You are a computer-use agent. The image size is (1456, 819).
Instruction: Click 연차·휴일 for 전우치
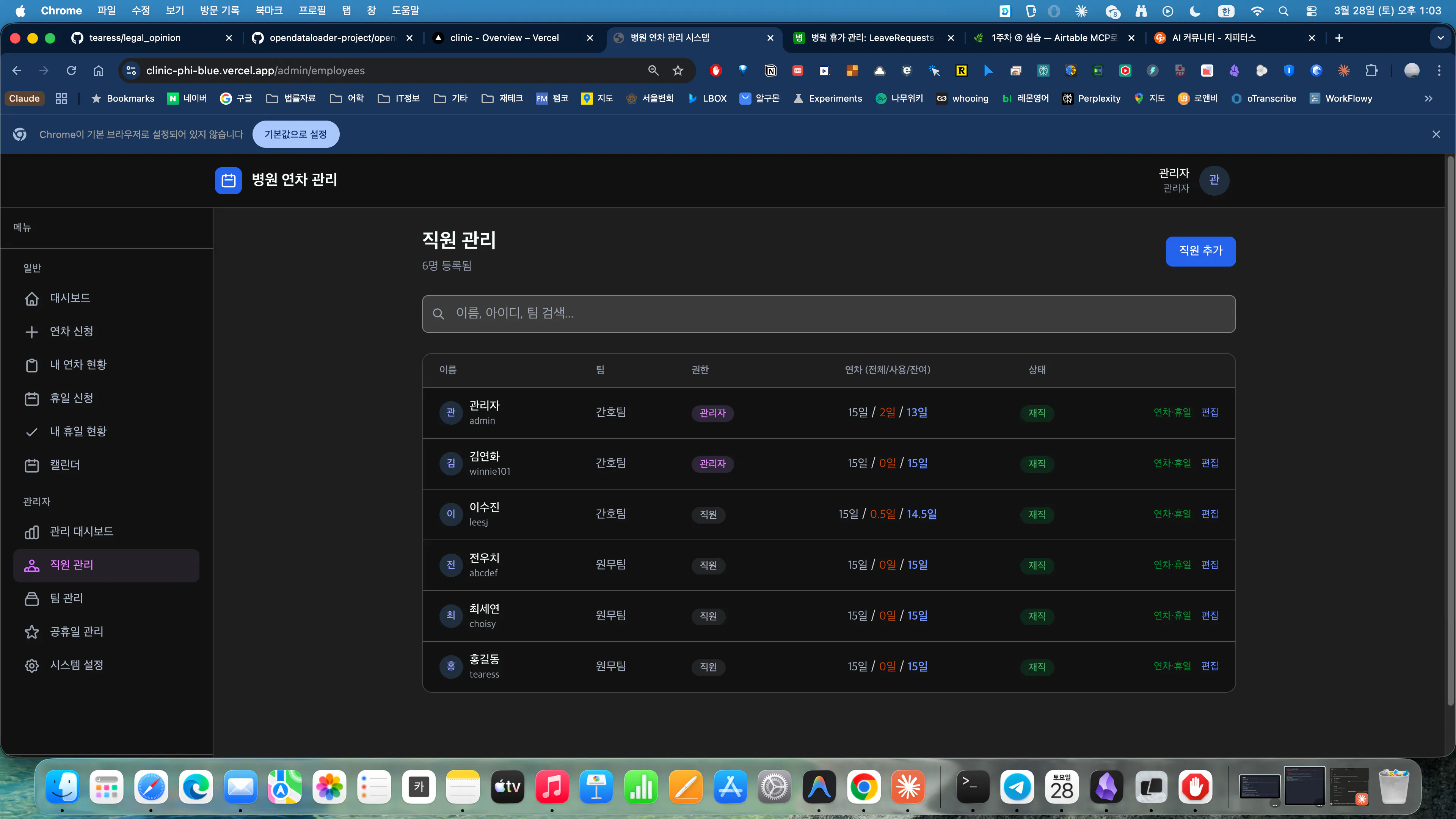1172,565
